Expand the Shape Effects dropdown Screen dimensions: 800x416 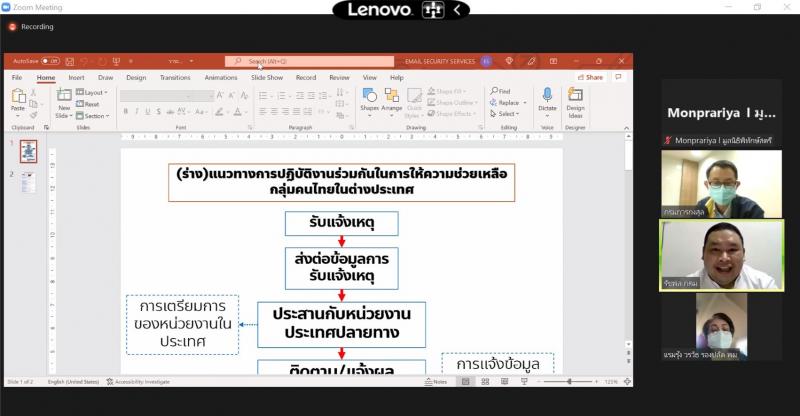coord(452,114)
